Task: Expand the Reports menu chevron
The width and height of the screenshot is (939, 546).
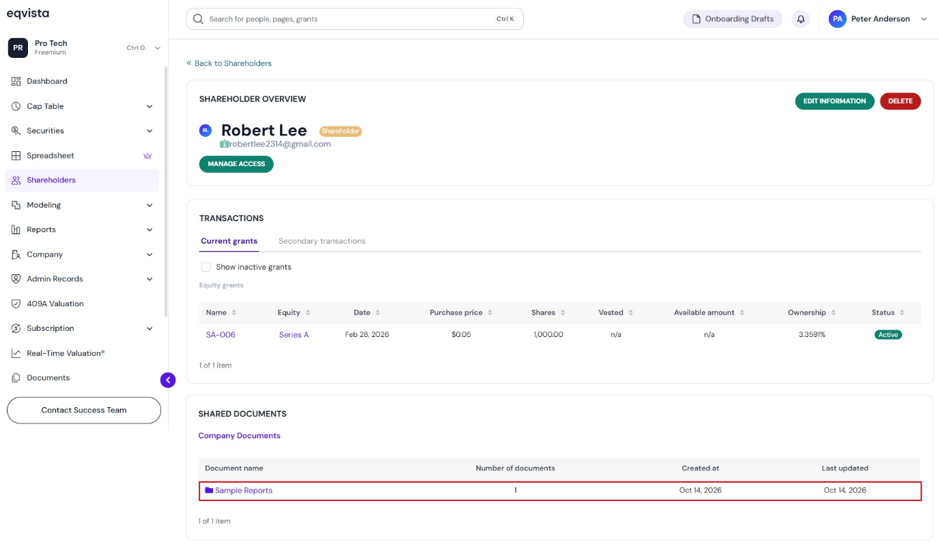Action: [x=149, y=229]
